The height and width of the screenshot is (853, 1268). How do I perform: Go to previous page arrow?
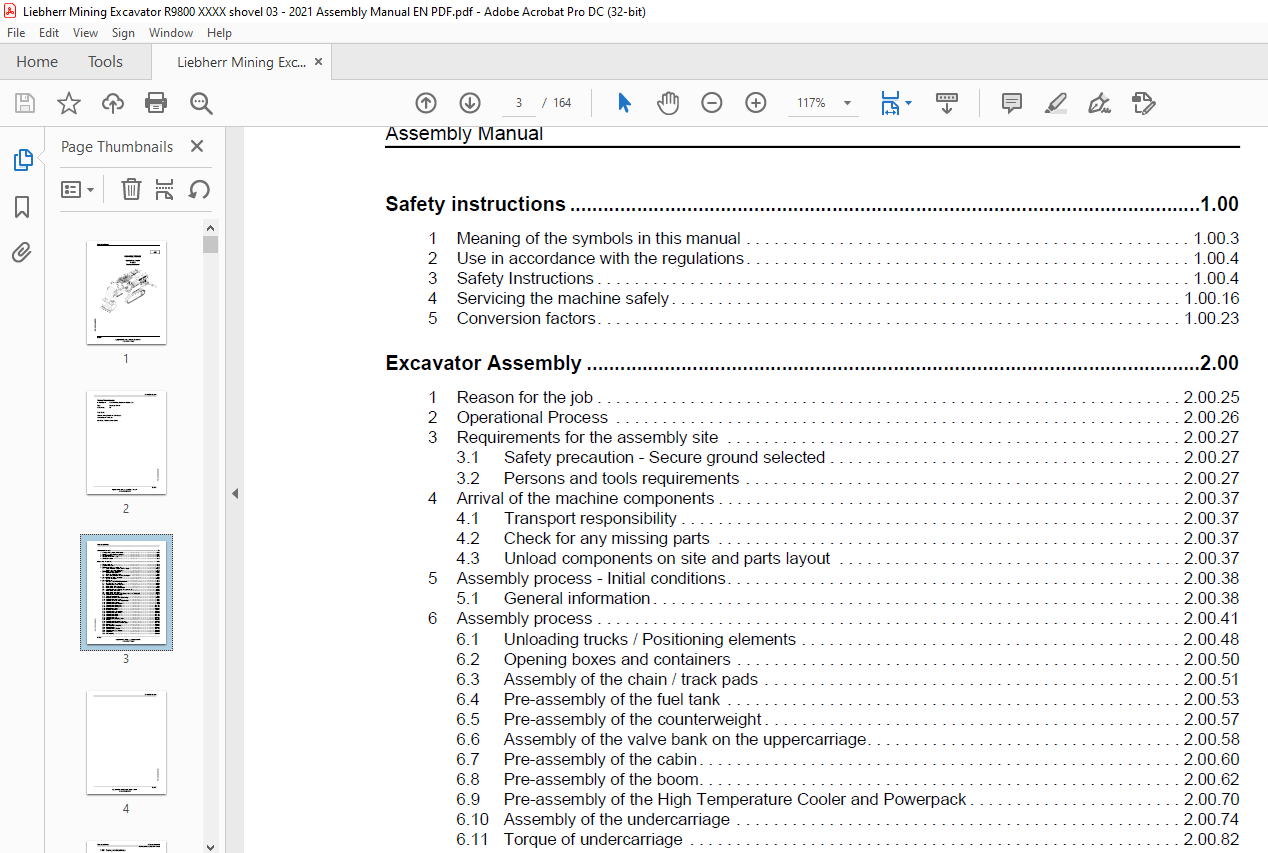(x=426, y=103)
